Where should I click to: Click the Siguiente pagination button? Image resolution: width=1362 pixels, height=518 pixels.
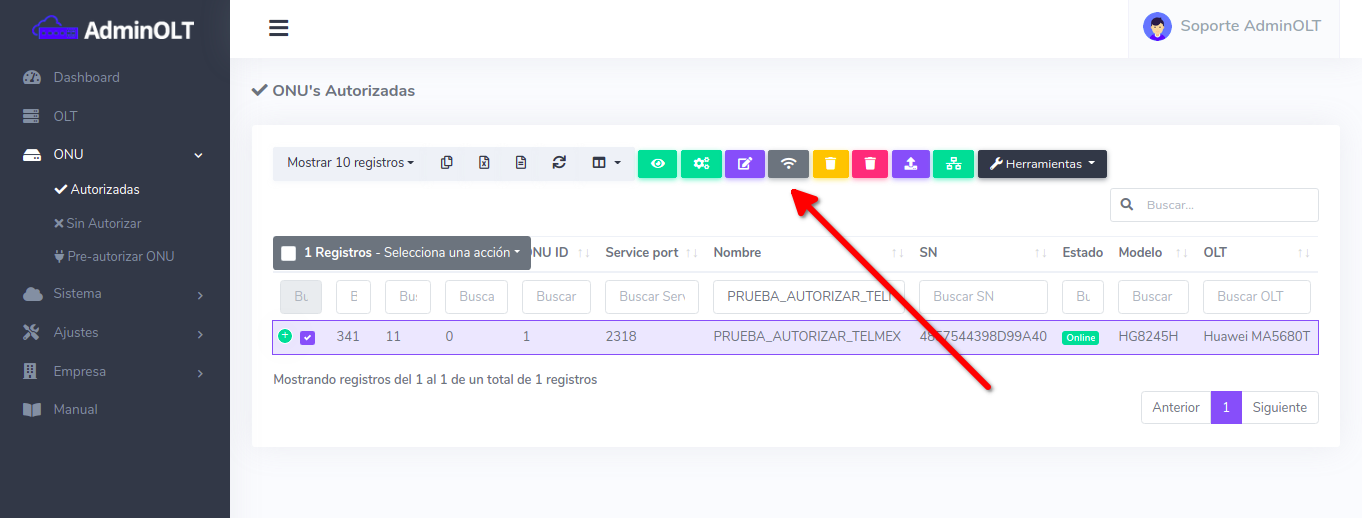[1279, 408]
